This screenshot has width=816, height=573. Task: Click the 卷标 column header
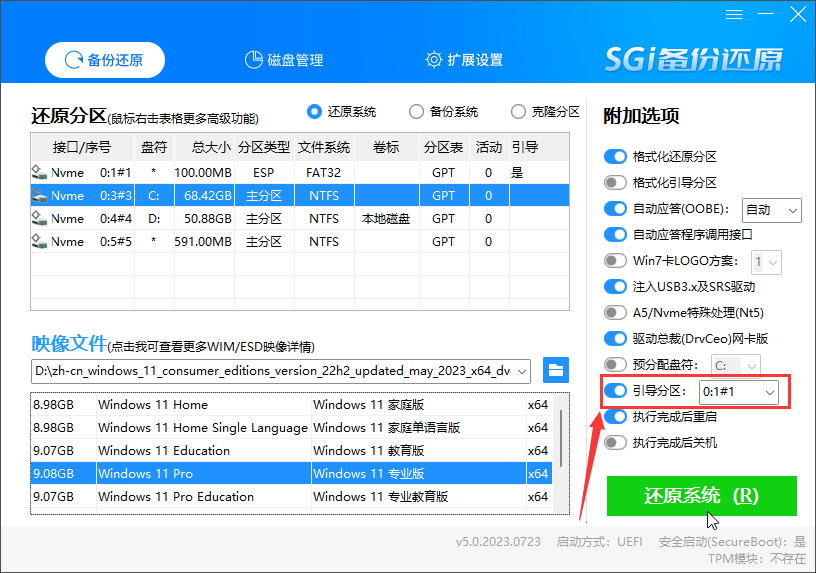click(x=386, y=147)
